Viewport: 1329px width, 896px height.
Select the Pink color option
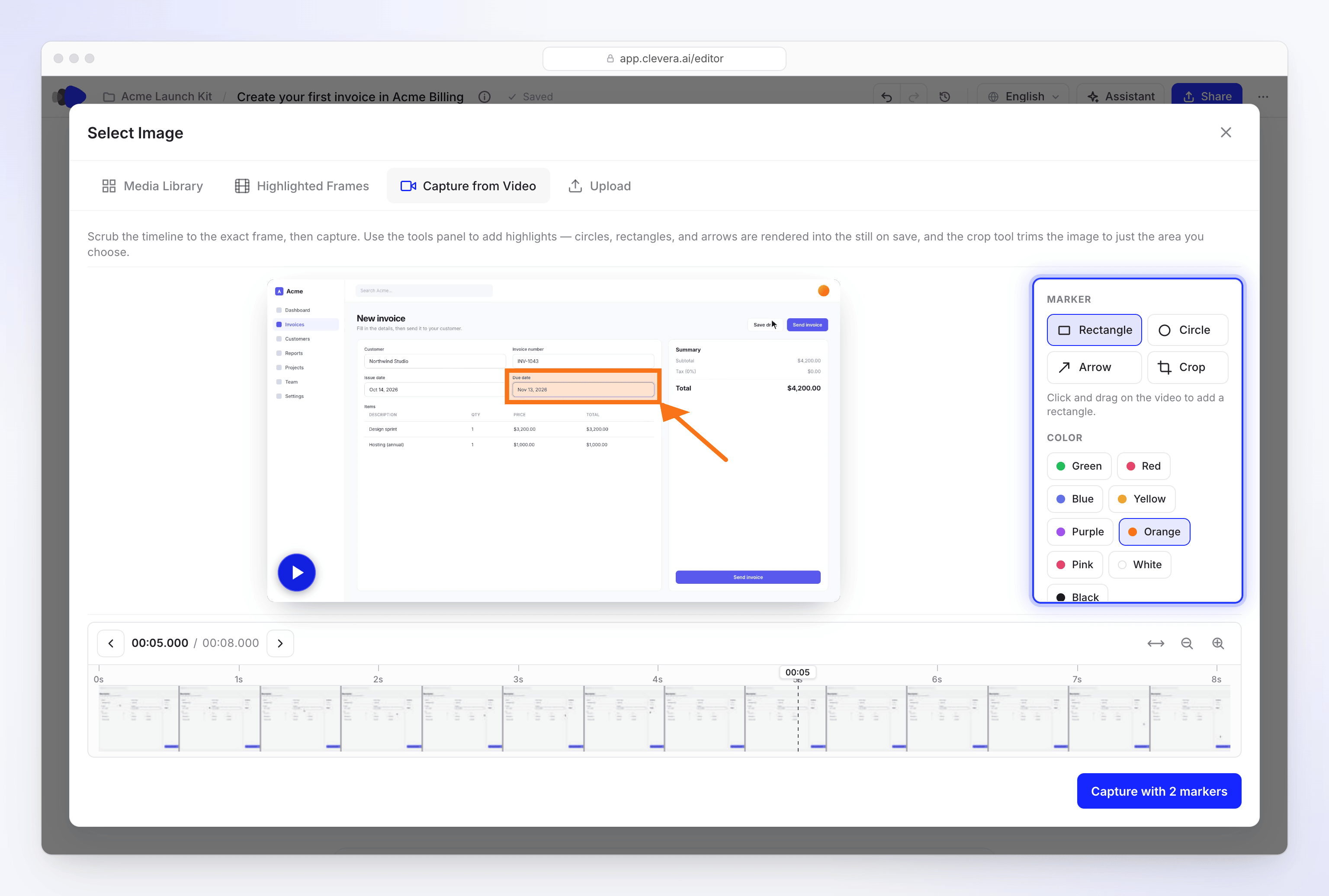coord(1075,565)
